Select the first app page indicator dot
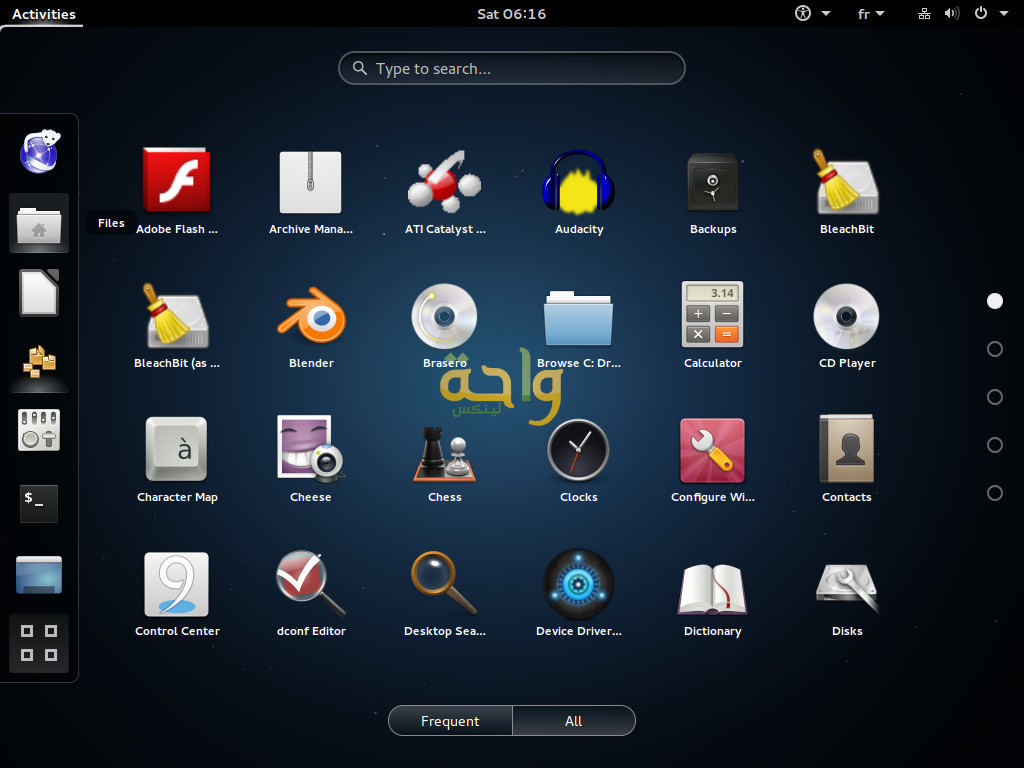This screenshot has width=1024, height=768. 995,300
